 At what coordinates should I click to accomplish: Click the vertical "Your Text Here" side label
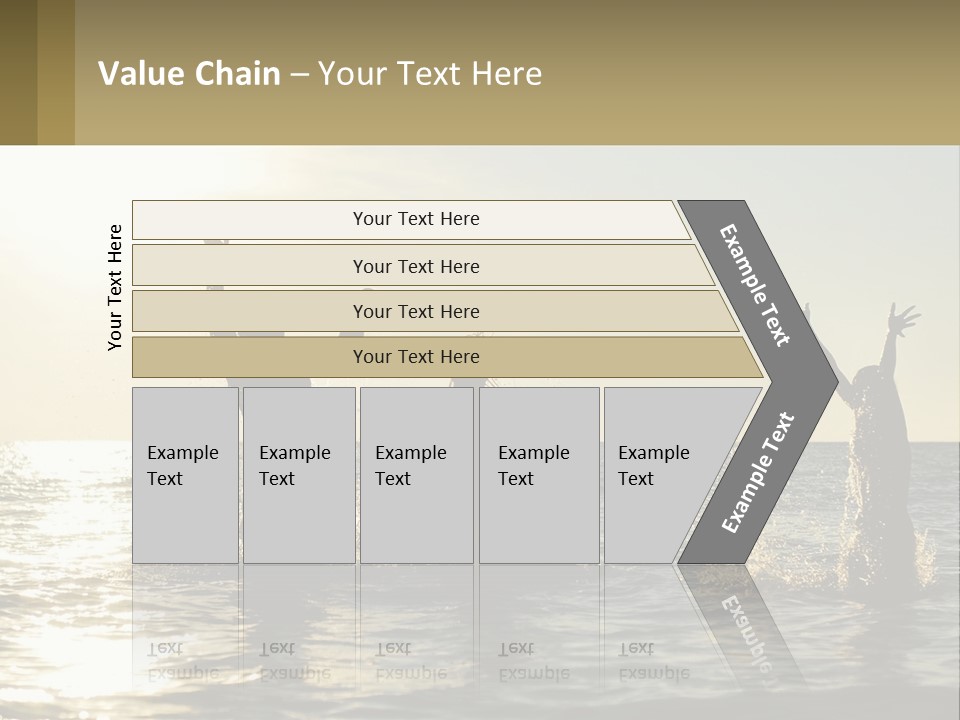click(115, 287)
